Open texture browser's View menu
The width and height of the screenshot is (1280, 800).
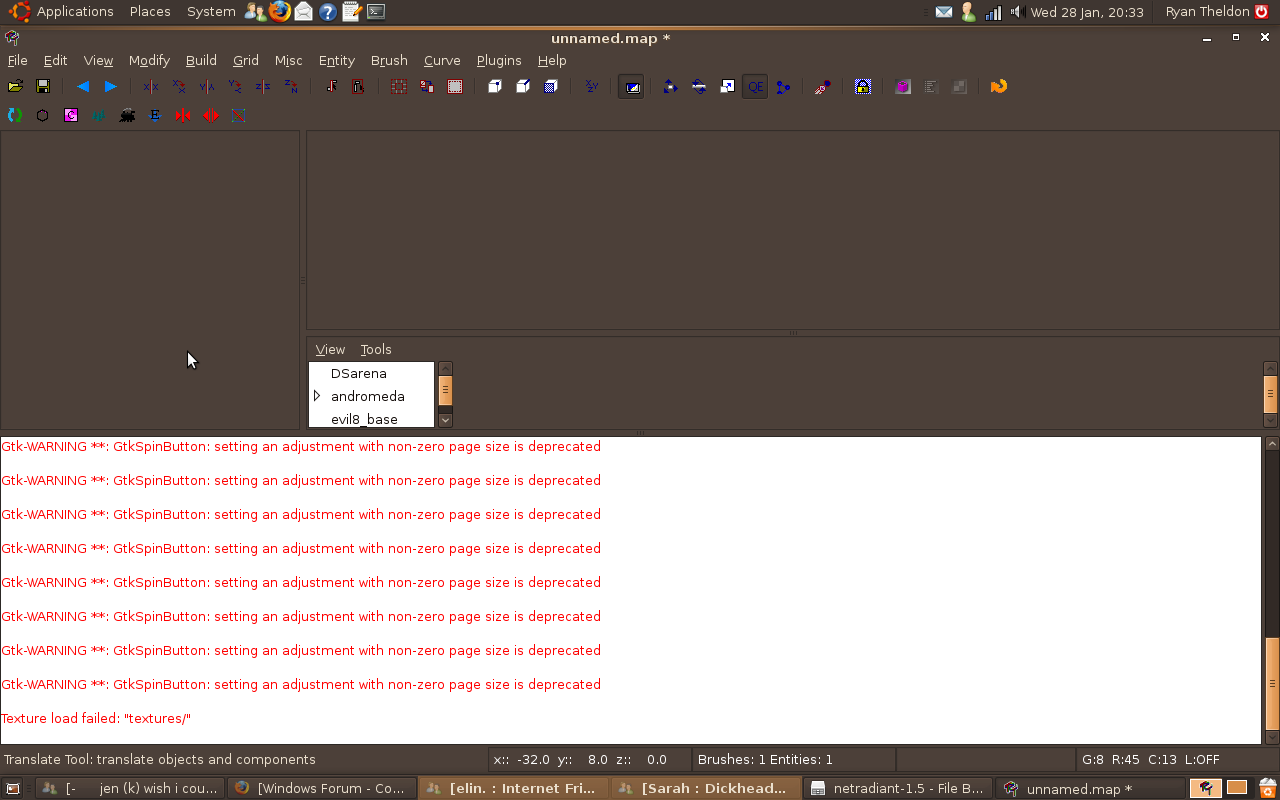tap(330, 350)
